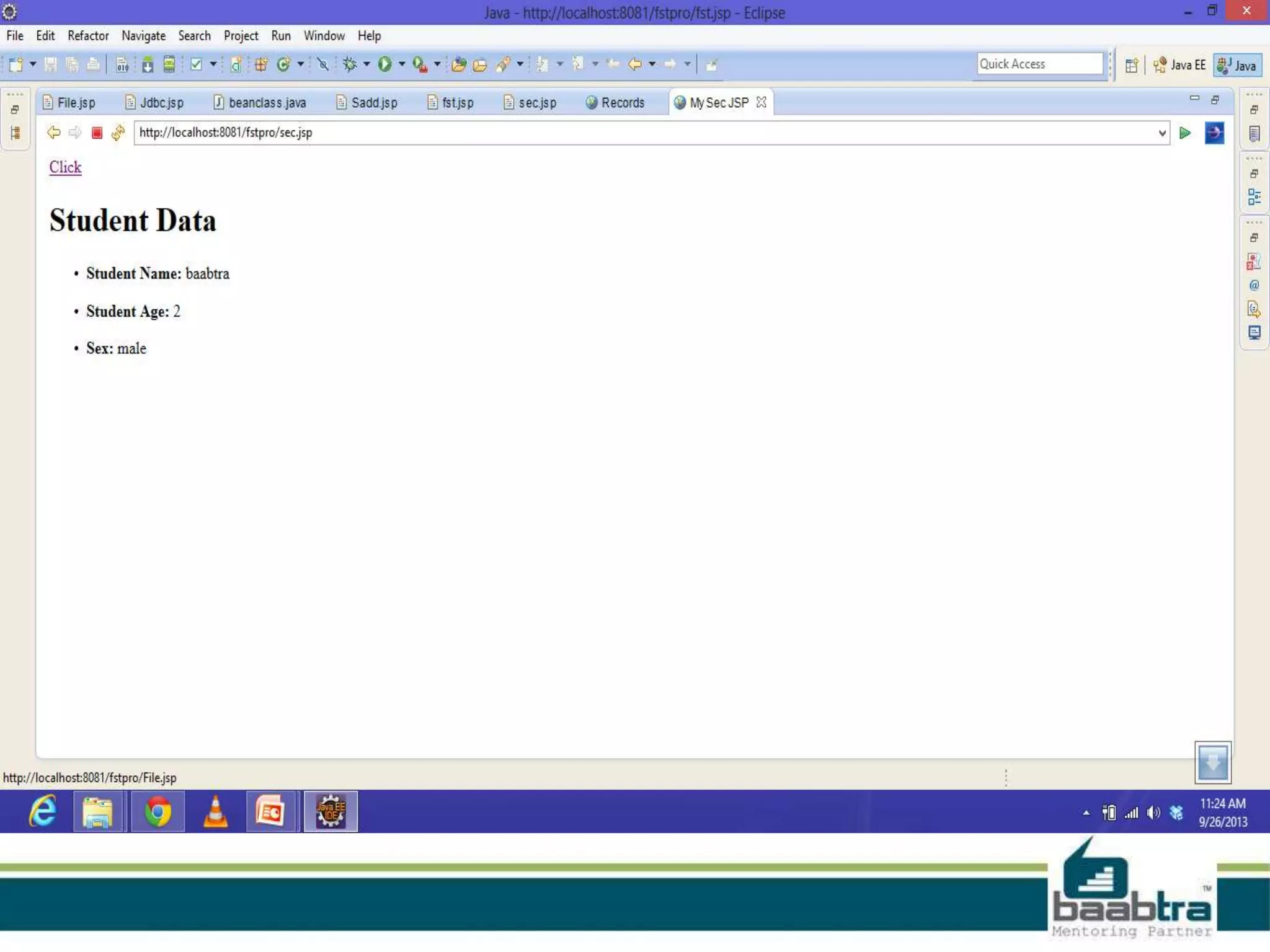Click the Debug bug icon in toolbar
The width and height of the screenshot is (1270, 952).
point(350,64)
